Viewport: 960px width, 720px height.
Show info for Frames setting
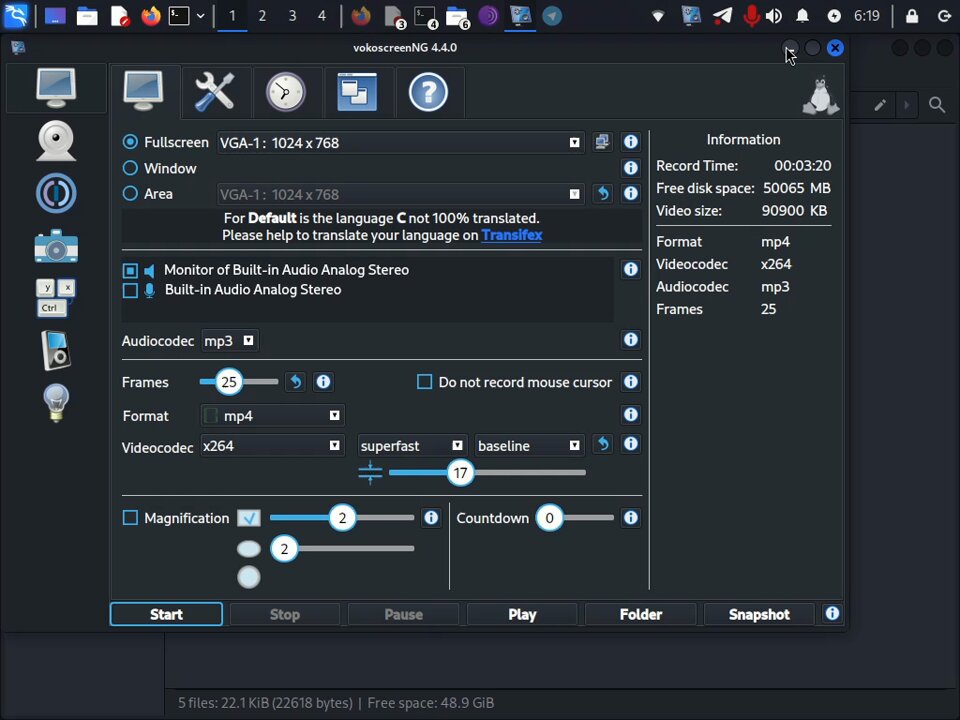point(323,382)
